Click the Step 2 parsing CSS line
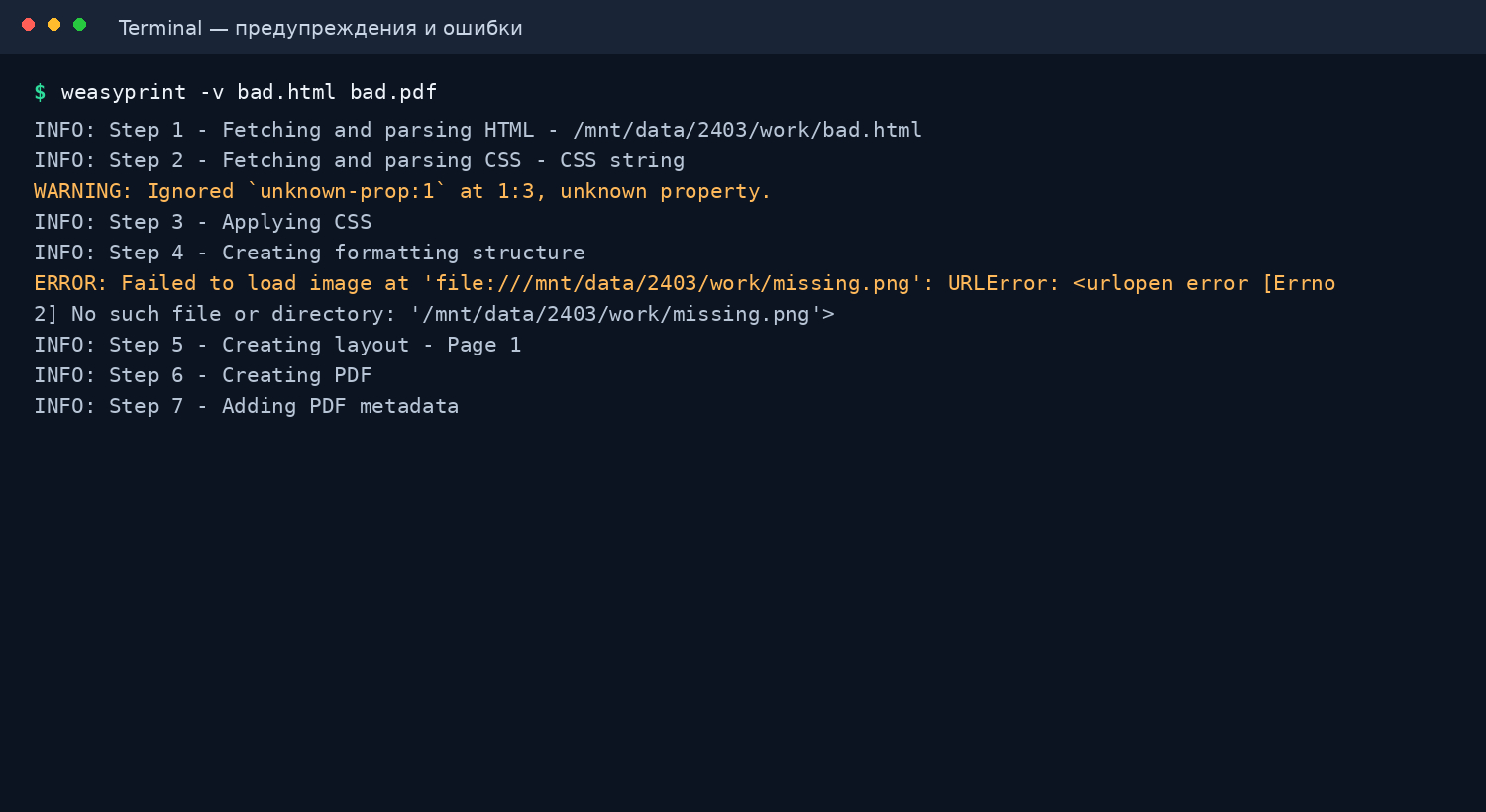Image resolution: width=1486 pixels, height=812 pixels. point(359,160)
